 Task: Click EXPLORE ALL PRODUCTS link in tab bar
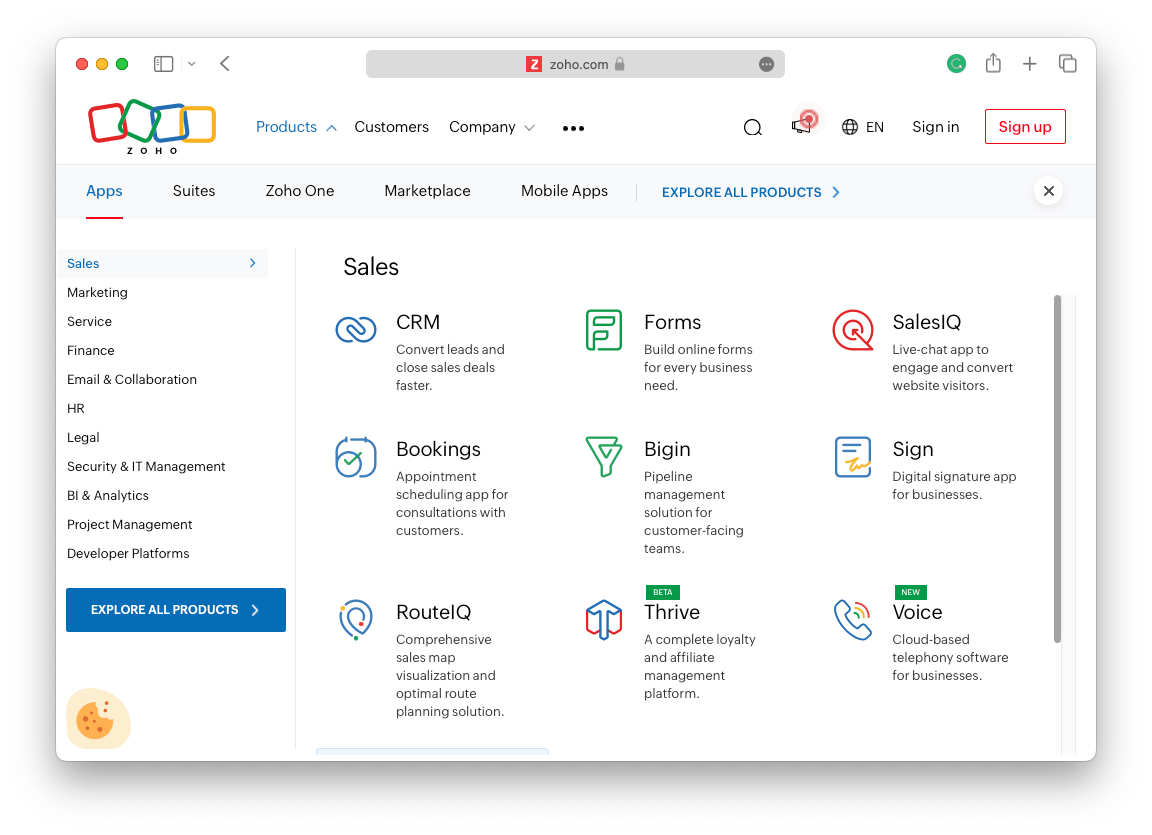click(750, 192)
